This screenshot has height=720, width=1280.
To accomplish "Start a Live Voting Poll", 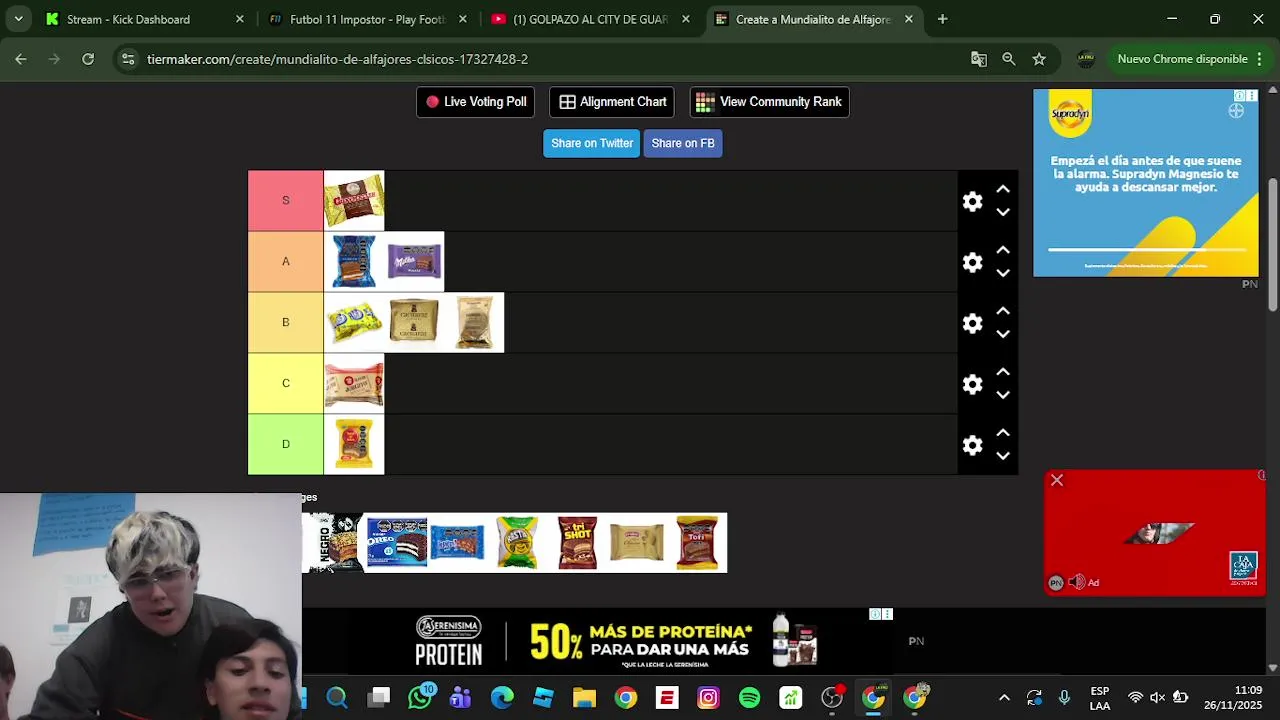I will pyautogui.click(x=475, y=102).
